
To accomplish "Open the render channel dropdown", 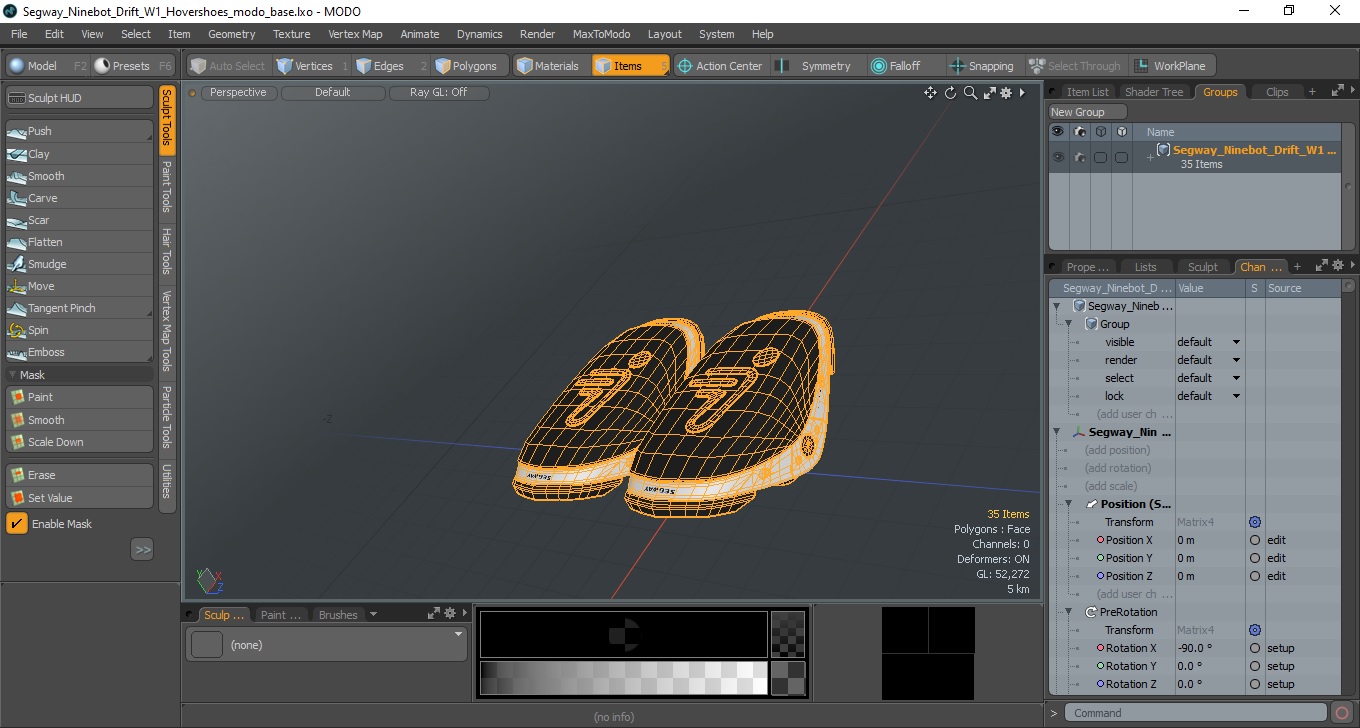I will [x=1236, y=360].
